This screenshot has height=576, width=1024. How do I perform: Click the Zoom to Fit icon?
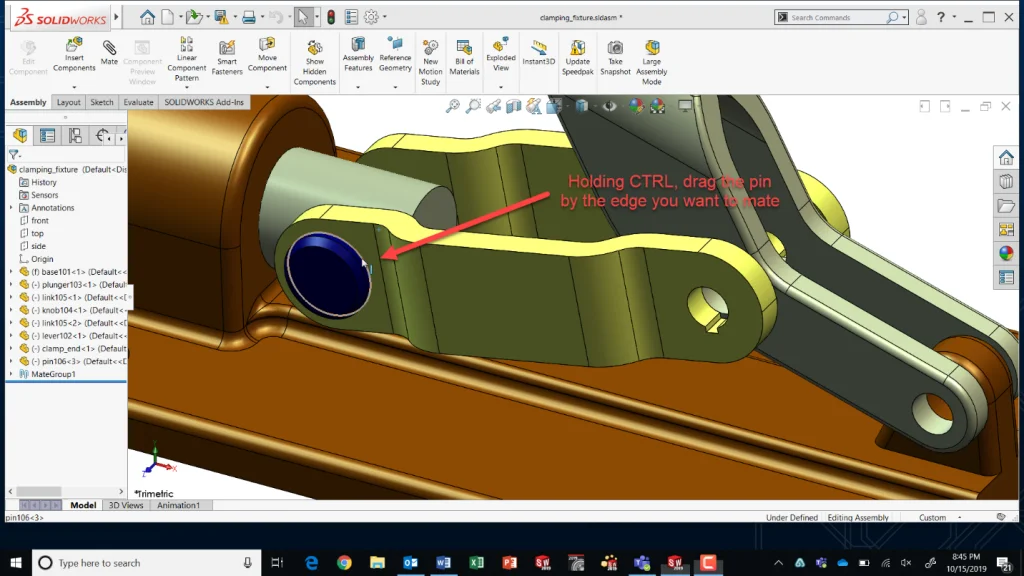tap(452, 105)
